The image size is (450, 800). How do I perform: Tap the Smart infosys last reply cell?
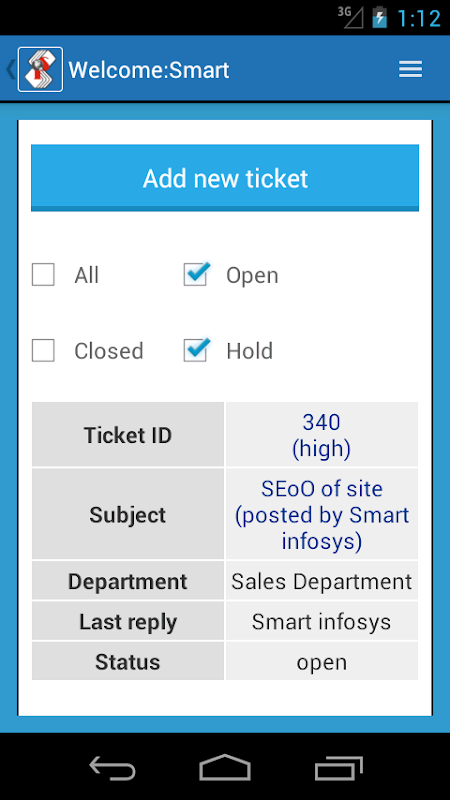(x=321, y=621)
